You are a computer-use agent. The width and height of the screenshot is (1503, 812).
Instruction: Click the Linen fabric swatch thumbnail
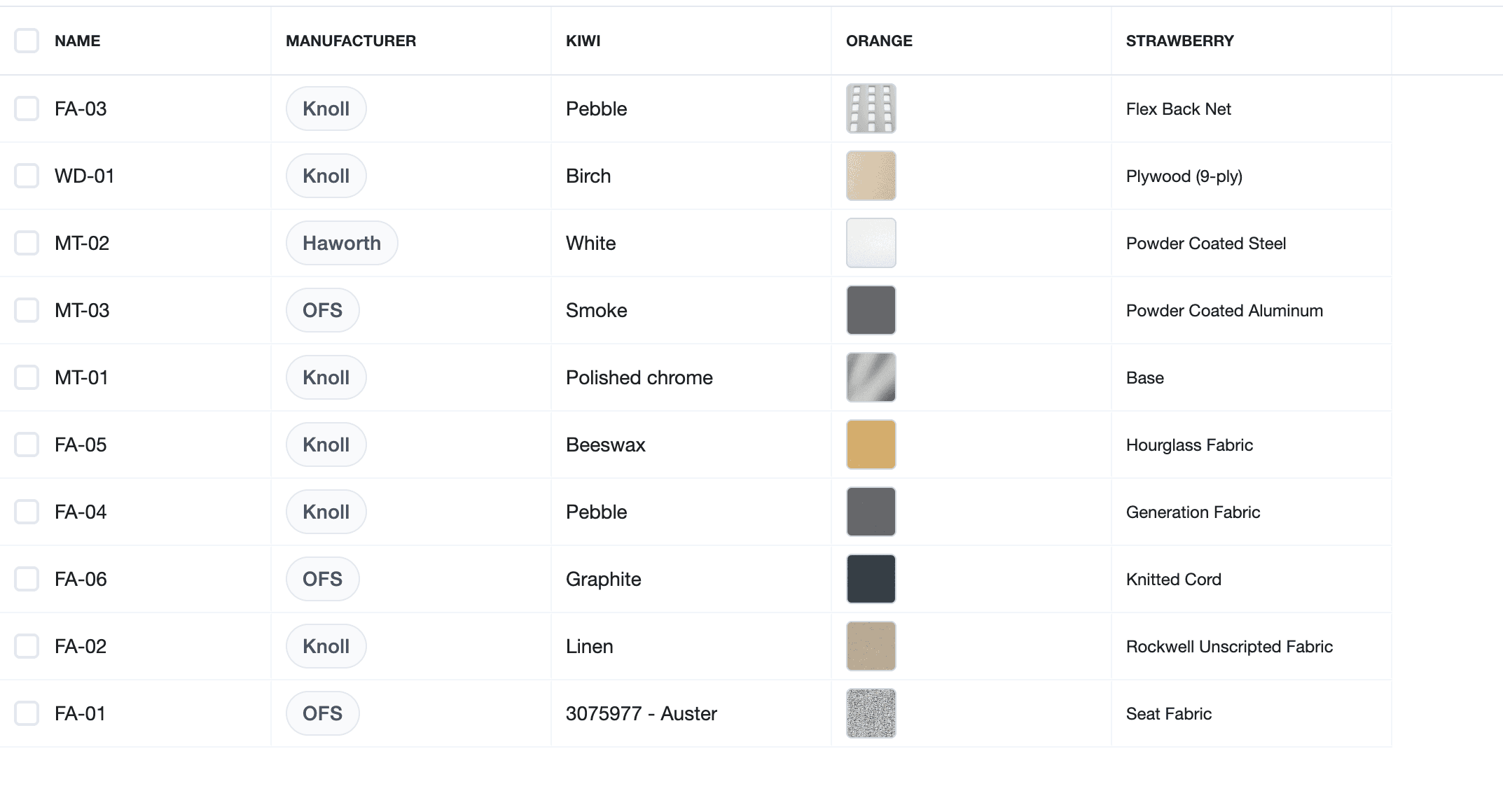[x=871, y=646]
